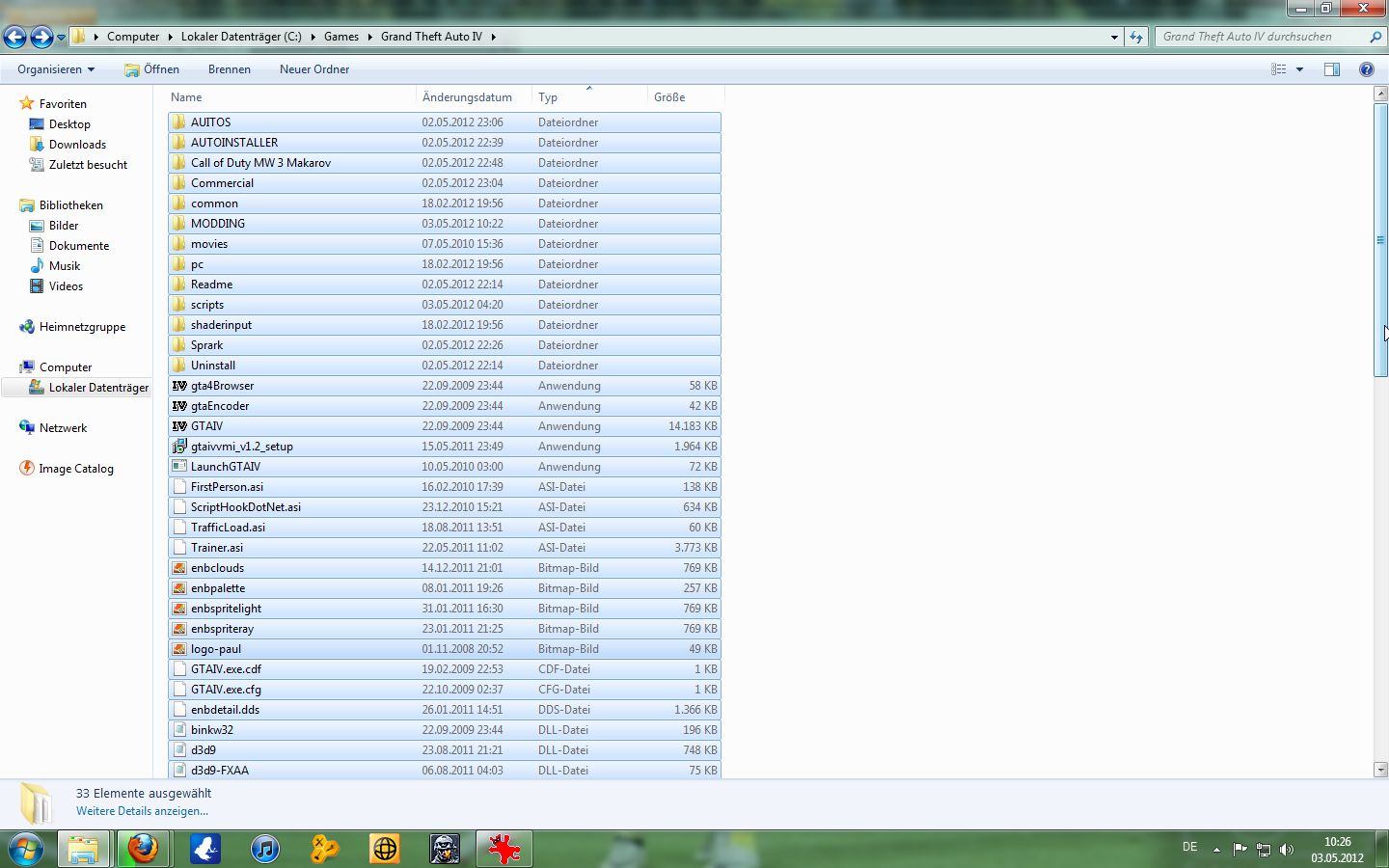Open Bibliotheken in the navigation pane

tap(70, 205)
